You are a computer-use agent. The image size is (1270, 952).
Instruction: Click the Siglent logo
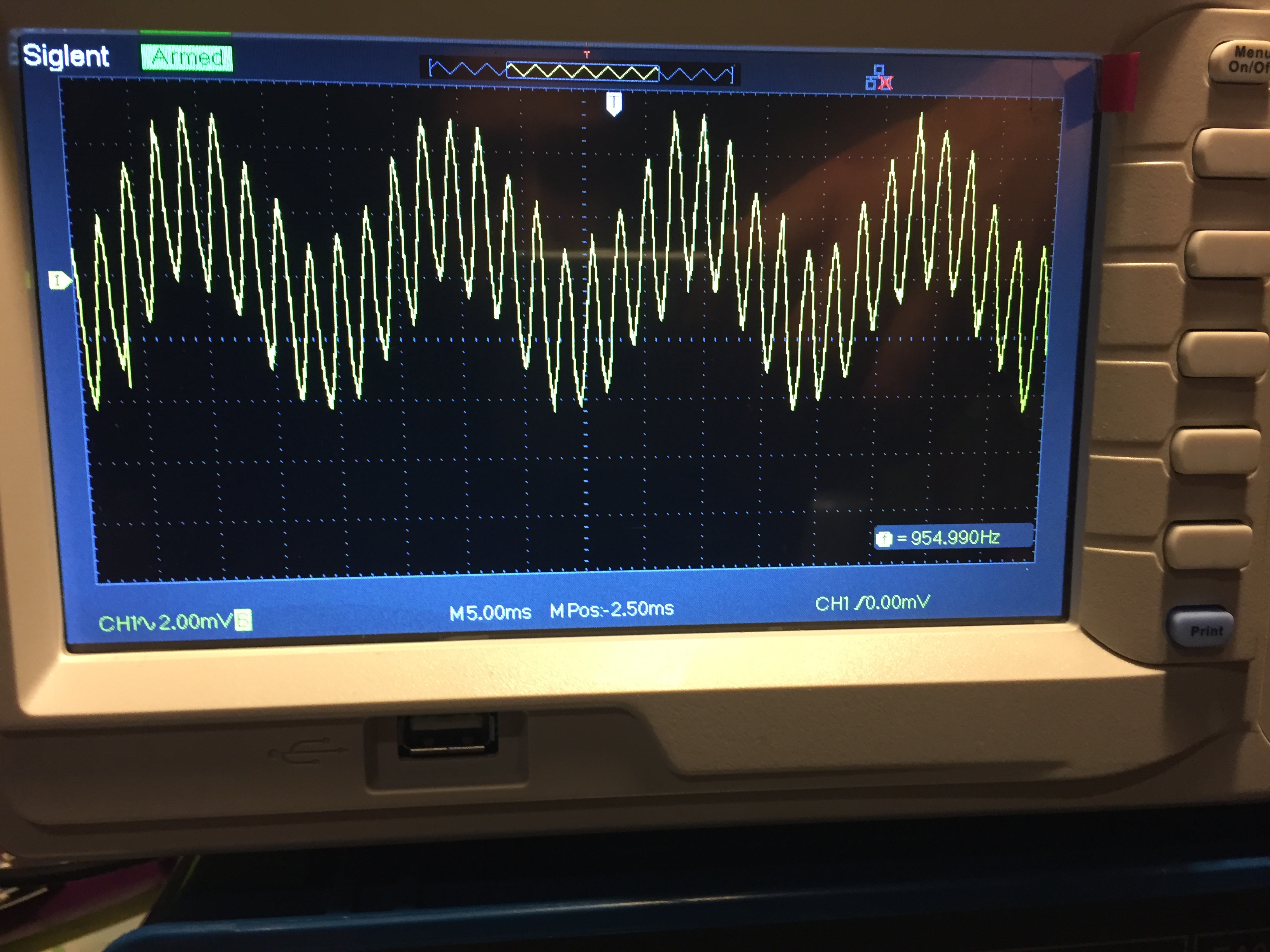pos(65,56)
